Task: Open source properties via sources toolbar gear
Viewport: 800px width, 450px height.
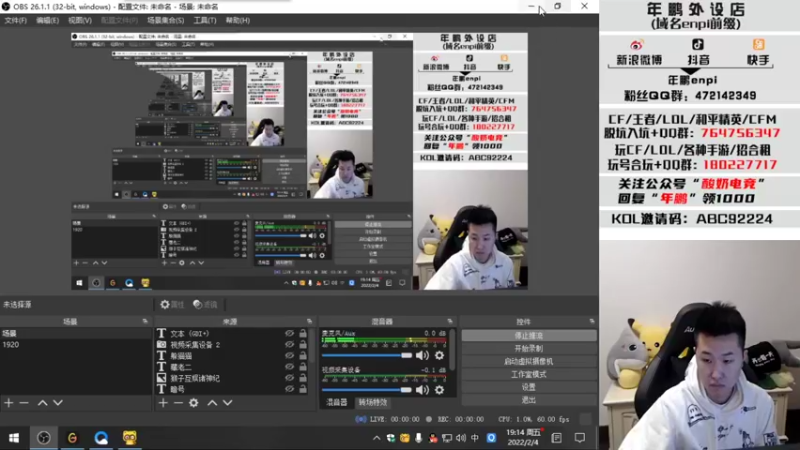Action: 193,403
